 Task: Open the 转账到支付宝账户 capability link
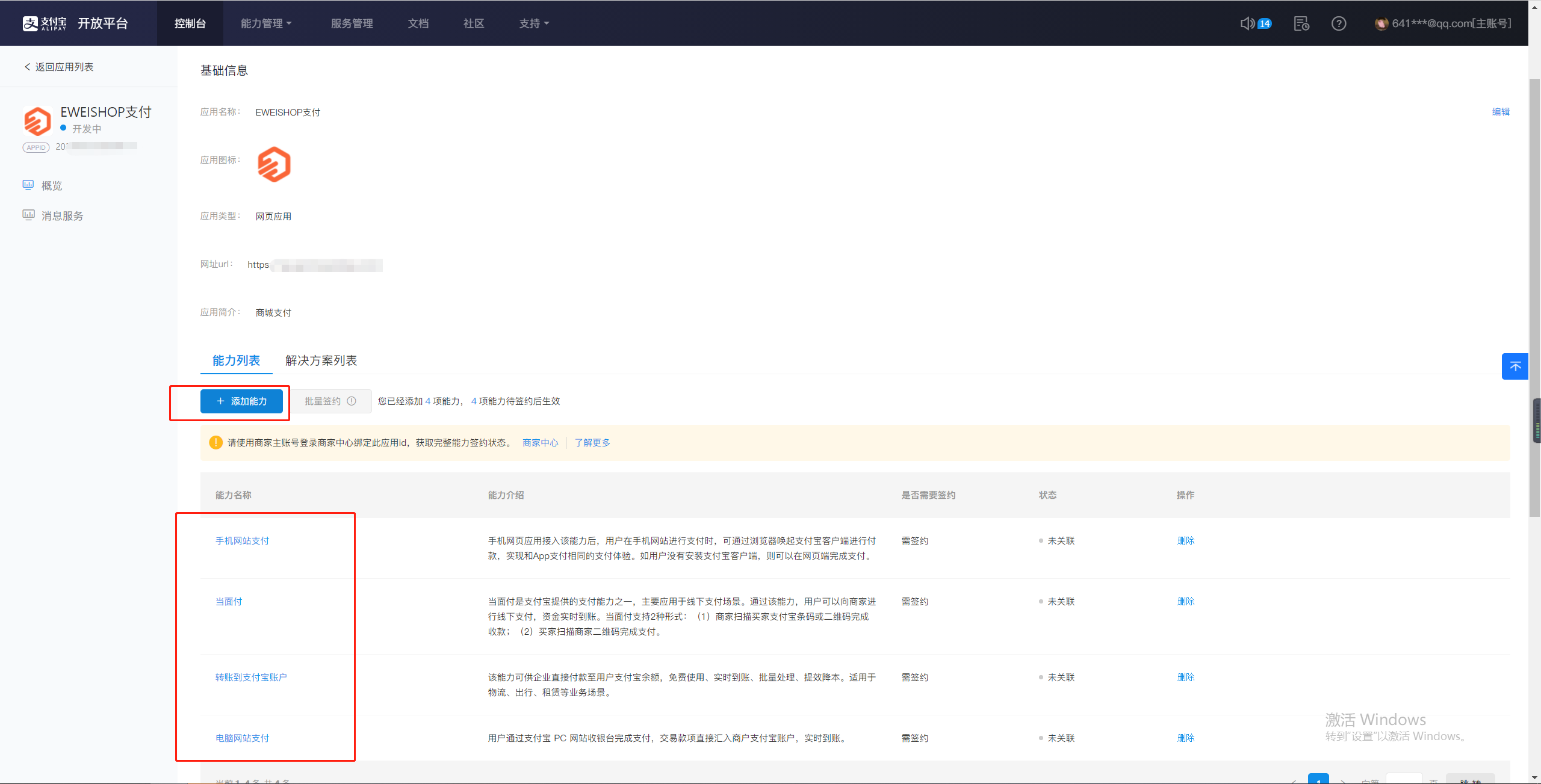[251, 678]
